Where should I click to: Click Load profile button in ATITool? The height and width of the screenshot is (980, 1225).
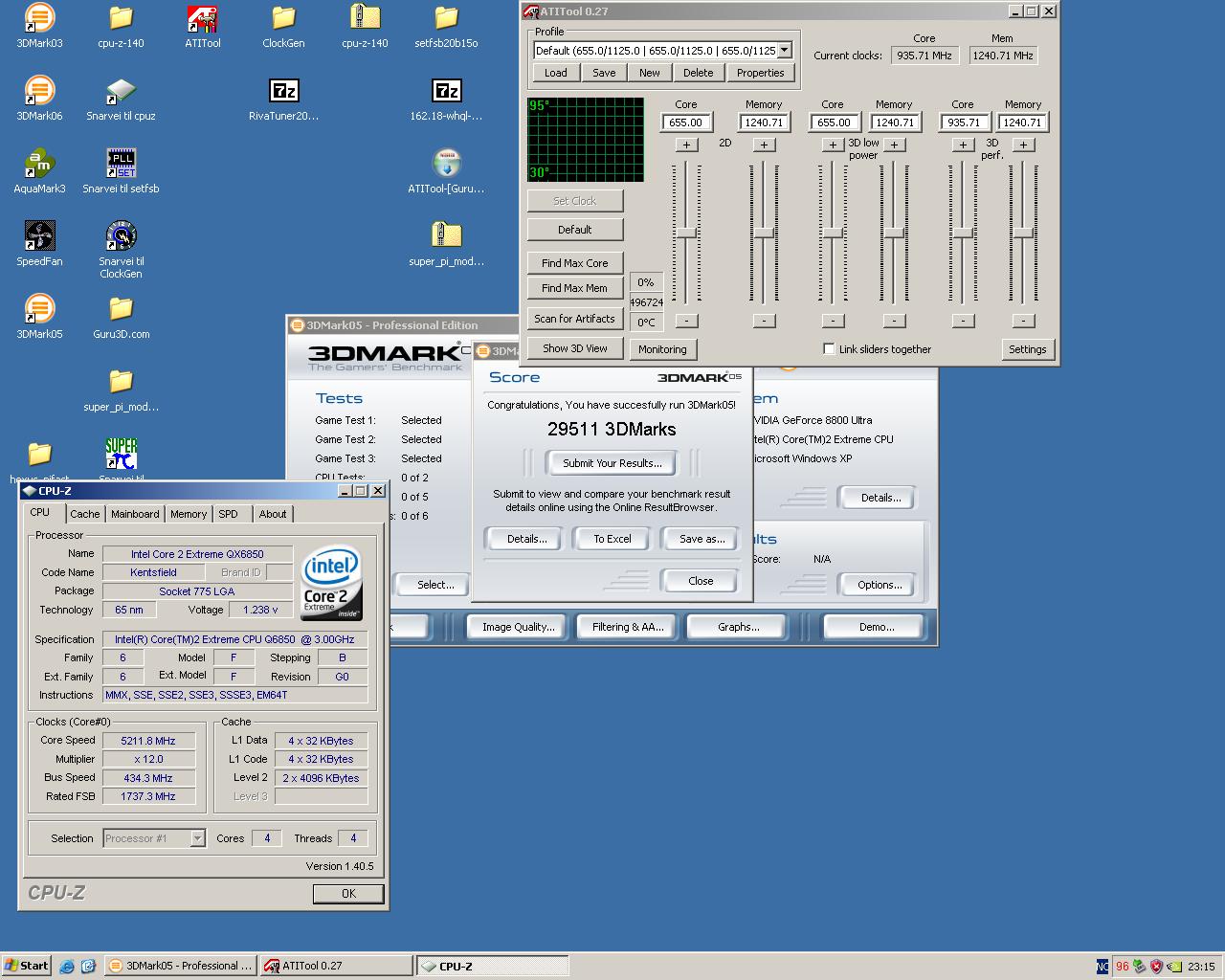[556, 73]
